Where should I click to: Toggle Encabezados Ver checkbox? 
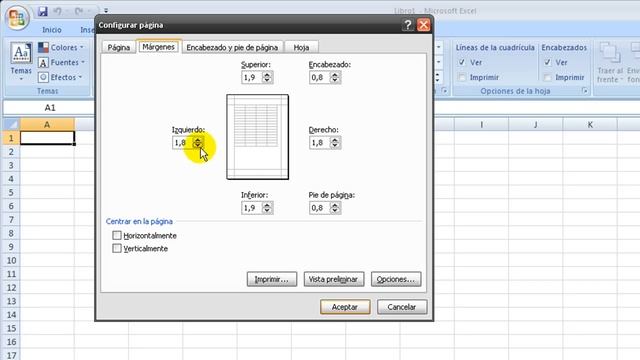(x=547, y=62)
